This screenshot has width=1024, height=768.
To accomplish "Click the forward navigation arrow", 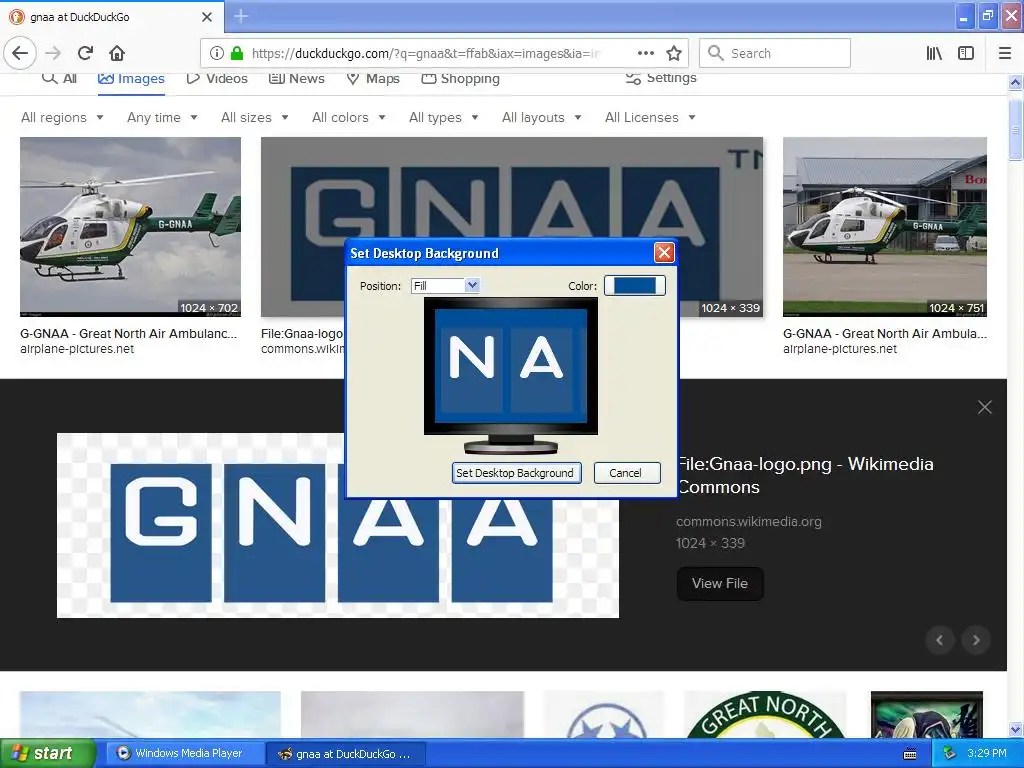I will point(53,53).
